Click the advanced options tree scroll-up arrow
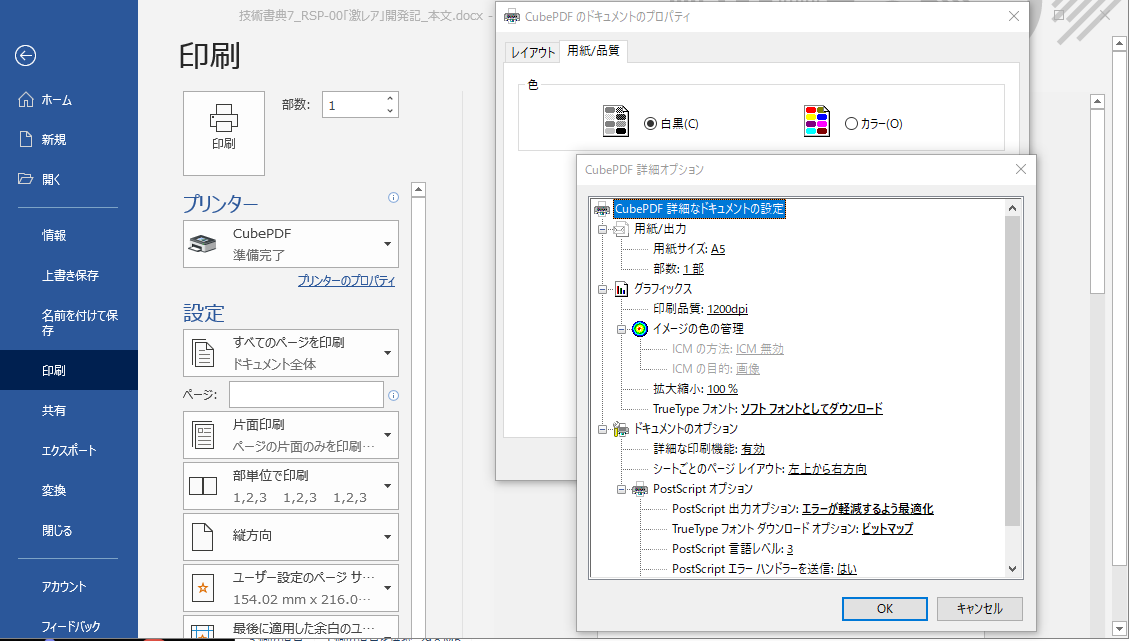Viewport: 1129px width, 641px height. click(x=1012, y=208)
